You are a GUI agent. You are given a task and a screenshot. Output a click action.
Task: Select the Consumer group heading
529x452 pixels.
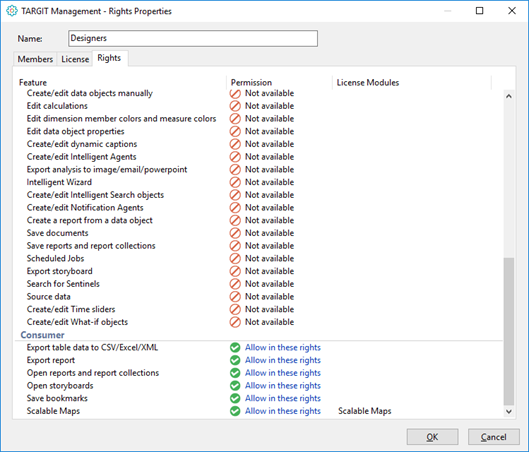(x=43, y=335)
